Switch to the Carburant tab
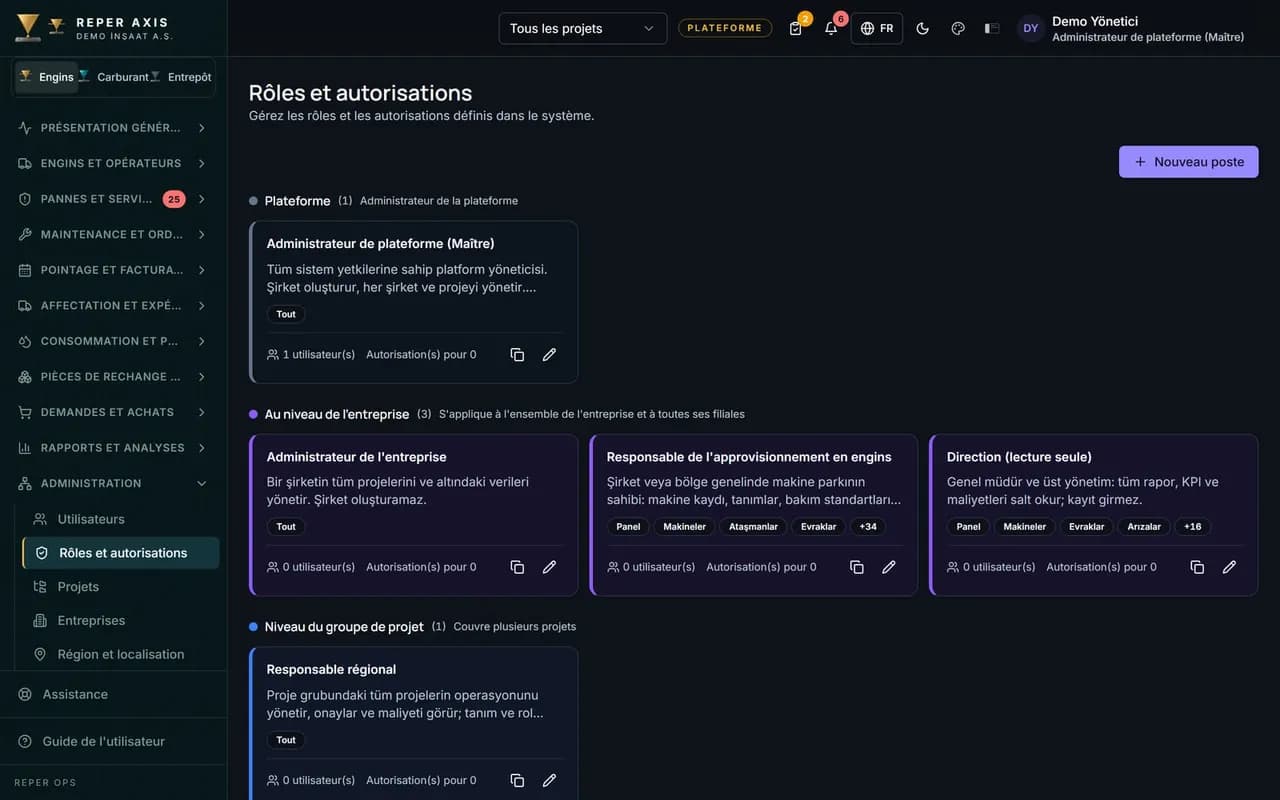This screenshot has width=1280, height=800. (x=114, y=77)
